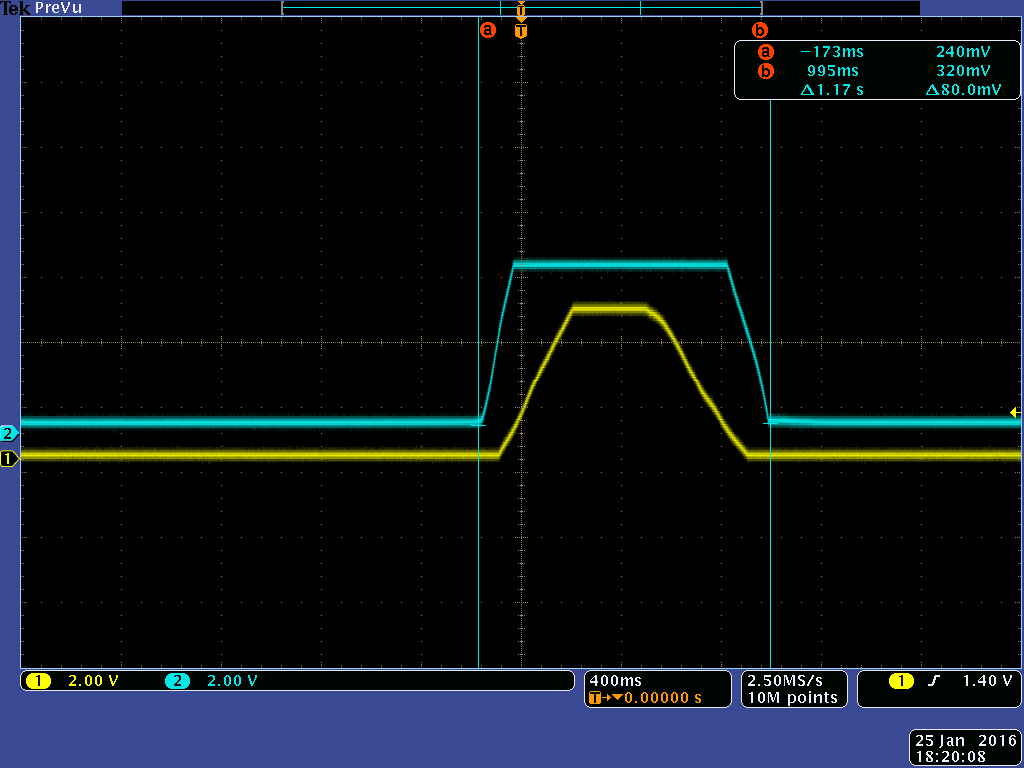
Task: Click the 'a' icon in cursor readout box
Action: pos(765,52)
